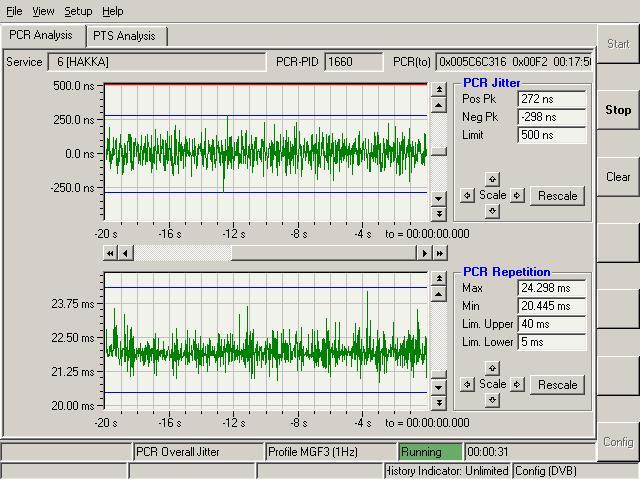Jump to end of horizontal time scroll
Screen dimensions: 640x480
(x=439, y=254)
